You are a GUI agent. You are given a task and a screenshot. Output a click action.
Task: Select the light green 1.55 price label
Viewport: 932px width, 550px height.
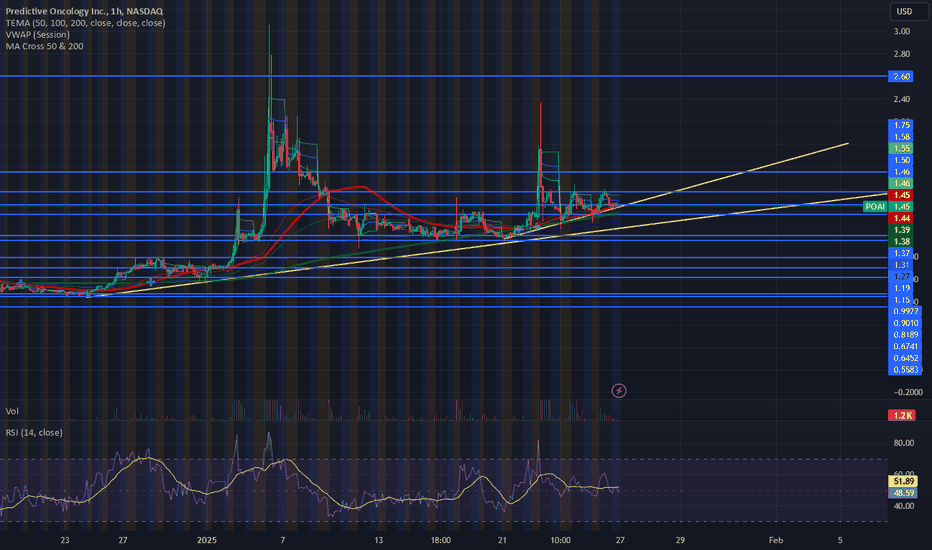[x=902, y=149]
